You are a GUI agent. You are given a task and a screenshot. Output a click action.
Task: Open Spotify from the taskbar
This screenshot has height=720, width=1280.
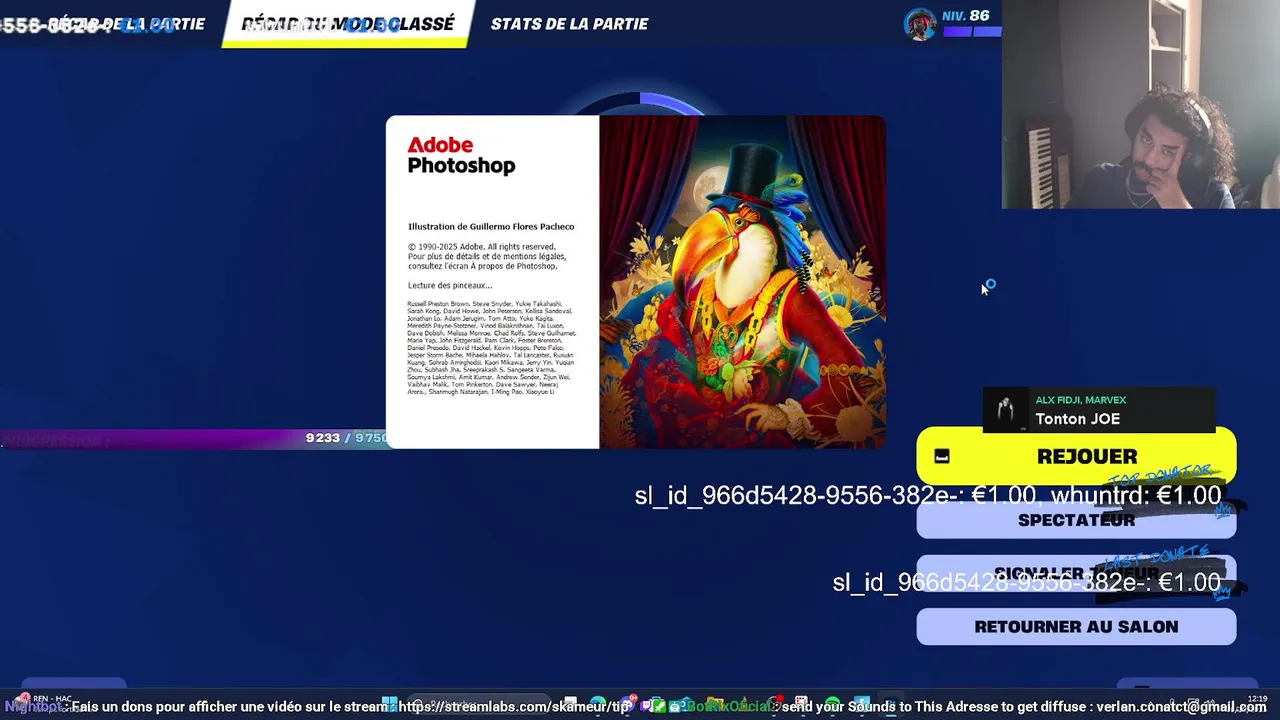coord(831,706)
